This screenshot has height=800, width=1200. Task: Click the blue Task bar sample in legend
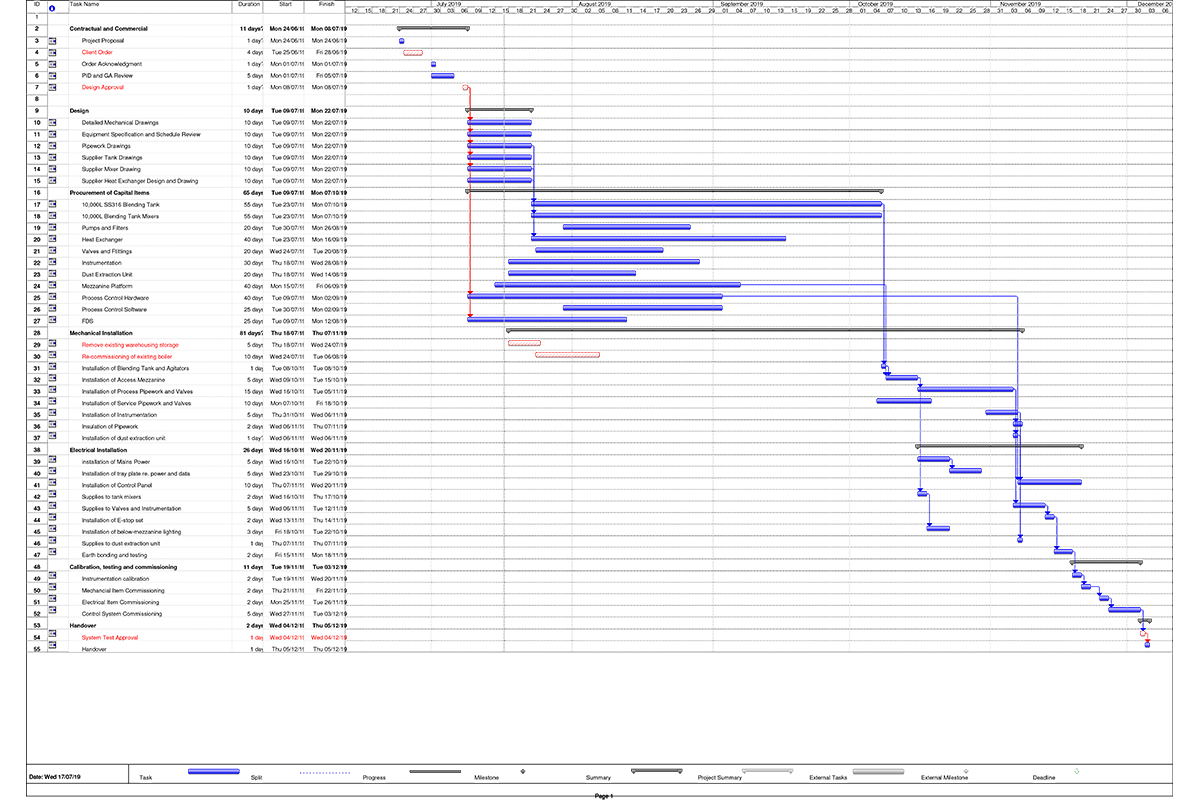point(213,772)
